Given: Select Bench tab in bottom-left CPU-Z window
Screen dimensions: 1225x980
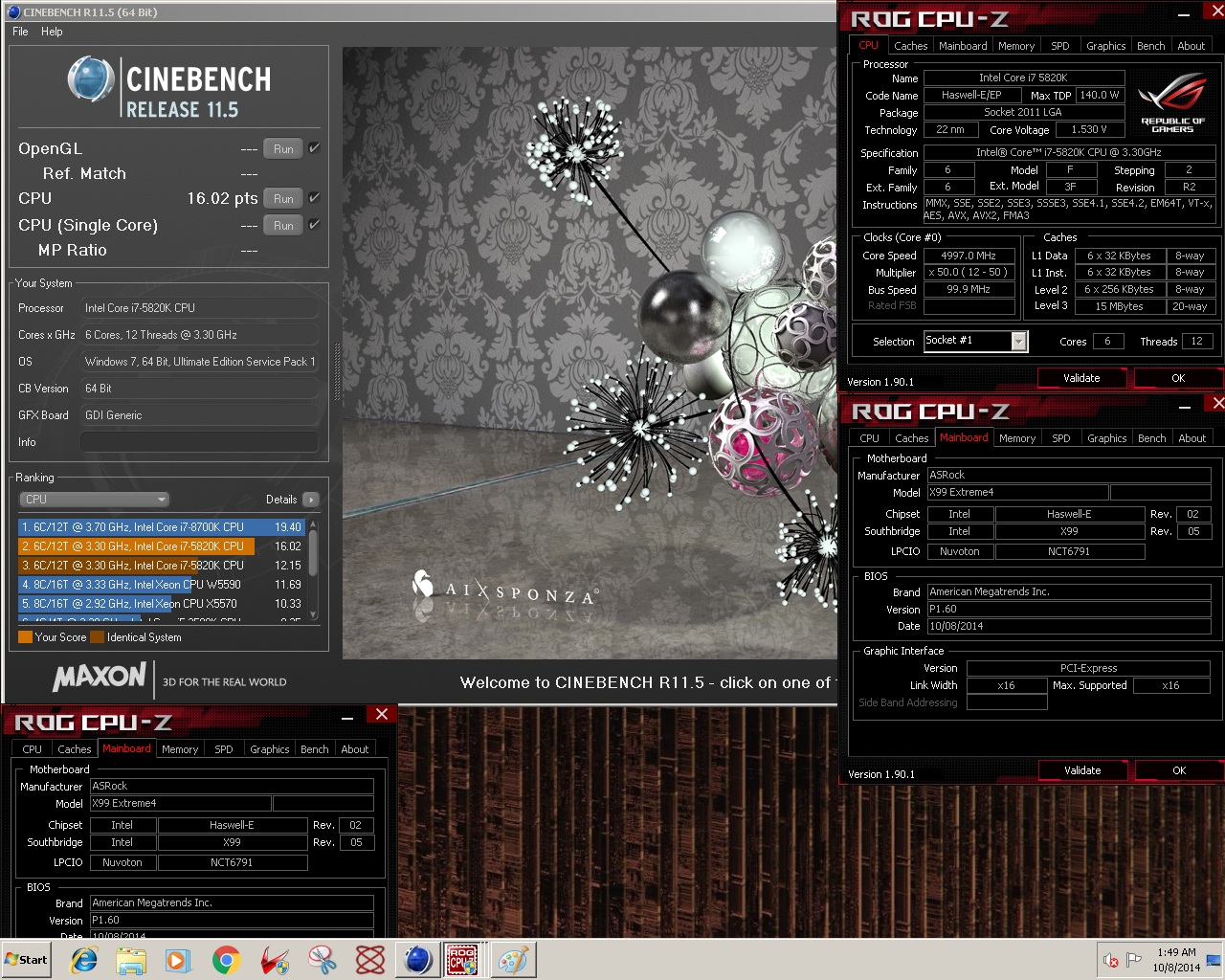Looking at the screenshot, I should (314, 749).
